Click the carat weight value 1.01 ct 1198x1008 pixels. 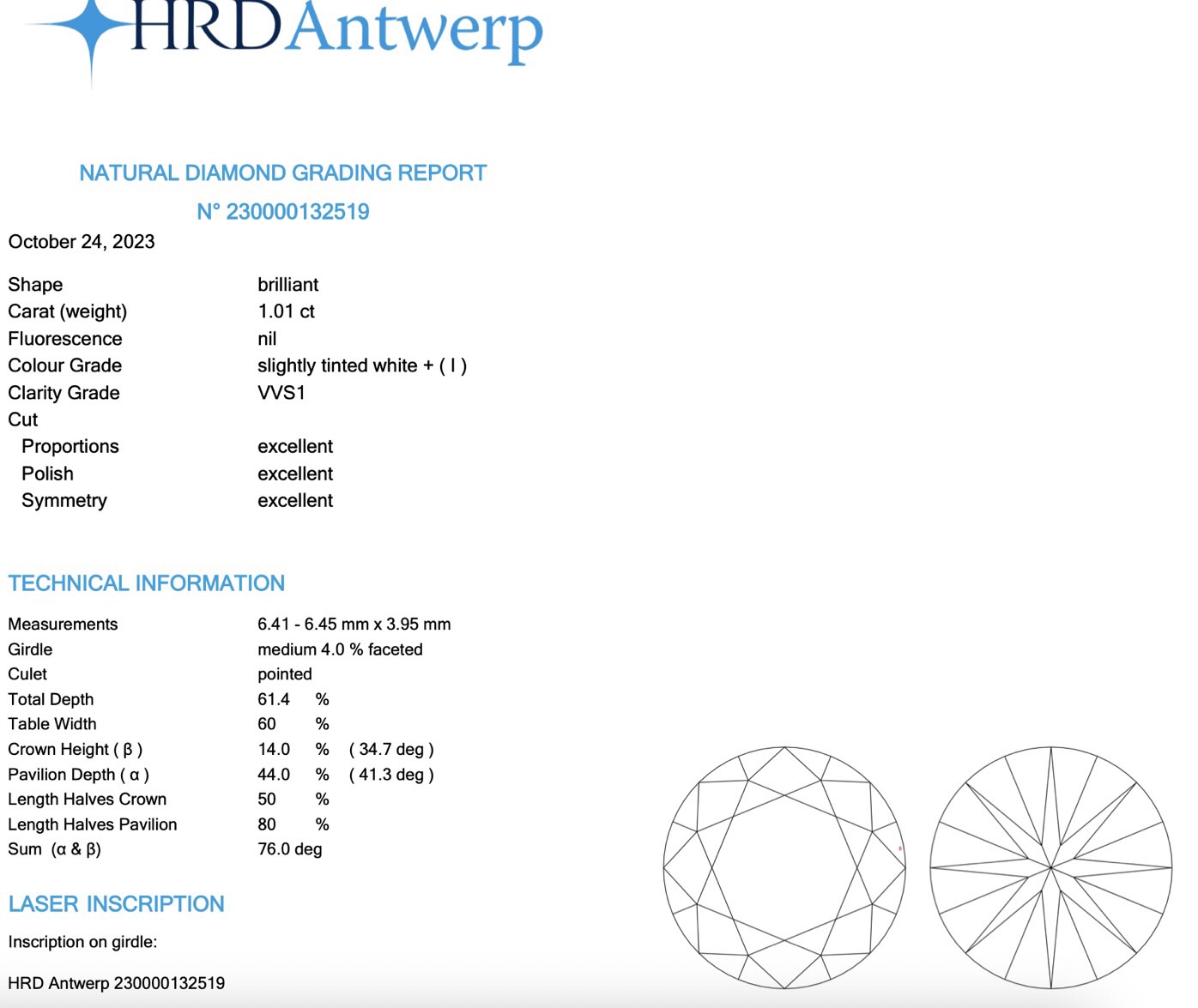tap(286, 311)
